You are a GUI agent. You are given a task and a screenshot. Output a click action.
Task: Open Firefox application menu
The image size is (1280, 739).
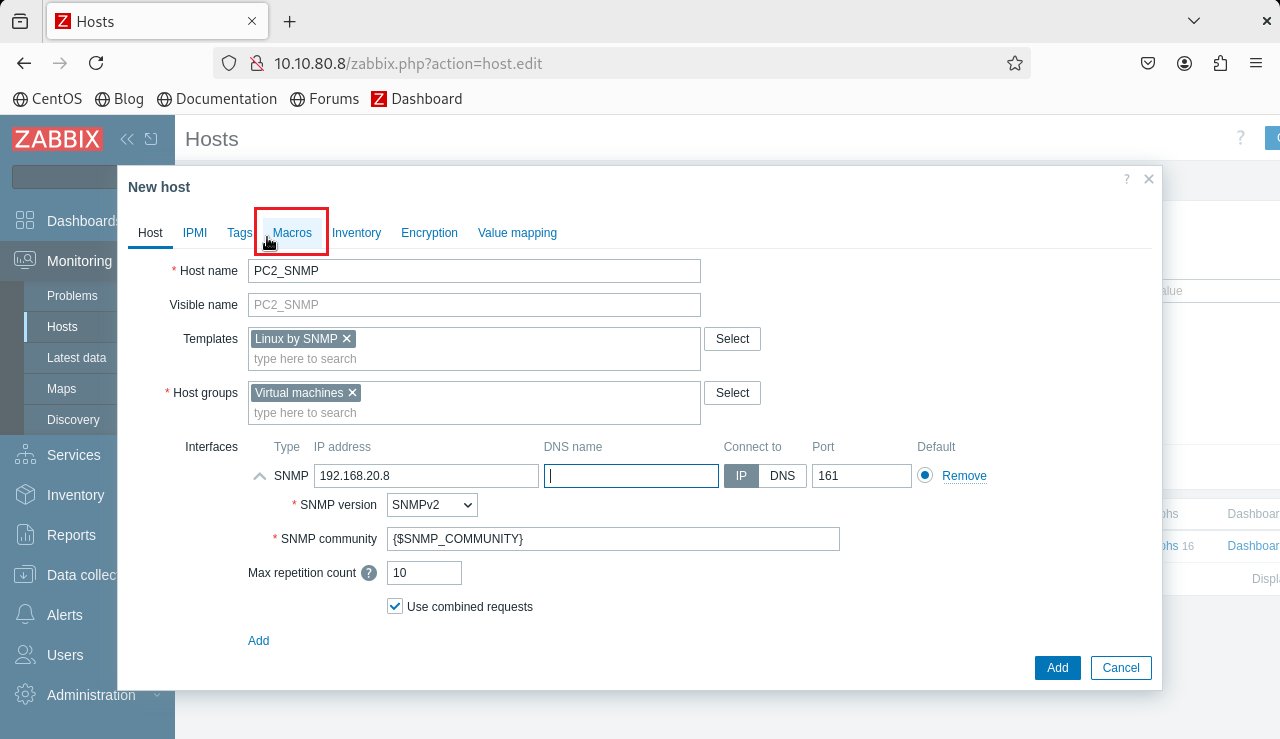pyautogui.click(x=1256, y=63)
